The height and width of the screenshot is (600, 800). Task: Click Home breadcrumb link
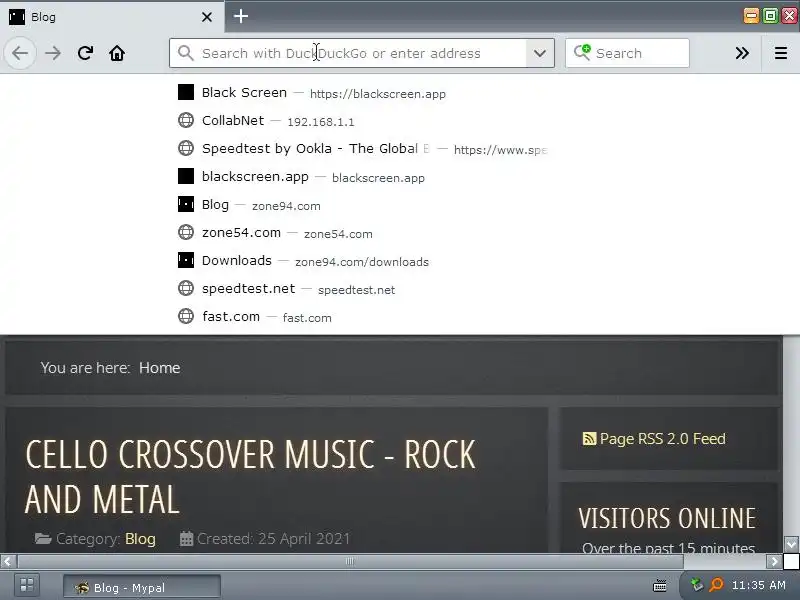click(x=159, y=368)
